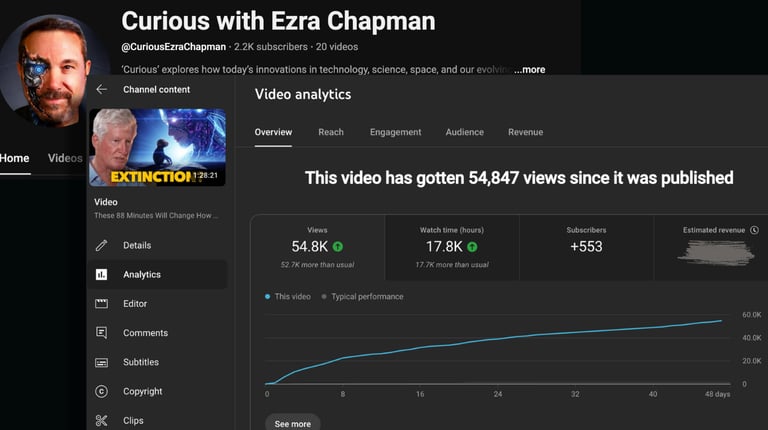This screenshot has width=768, height=430.
Task: Switch to the Audience tab
Action: 464,132
